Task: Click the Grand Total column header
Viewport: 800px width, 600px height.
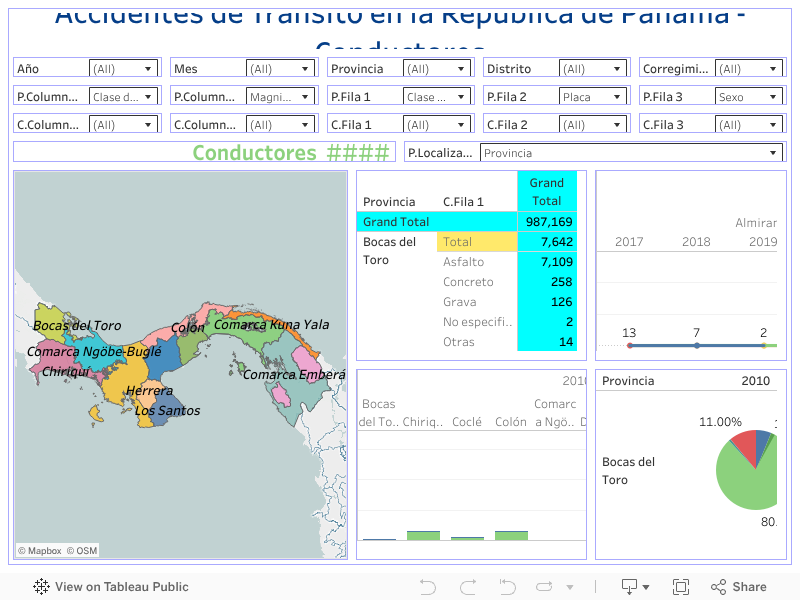Action: coord(546,191)
